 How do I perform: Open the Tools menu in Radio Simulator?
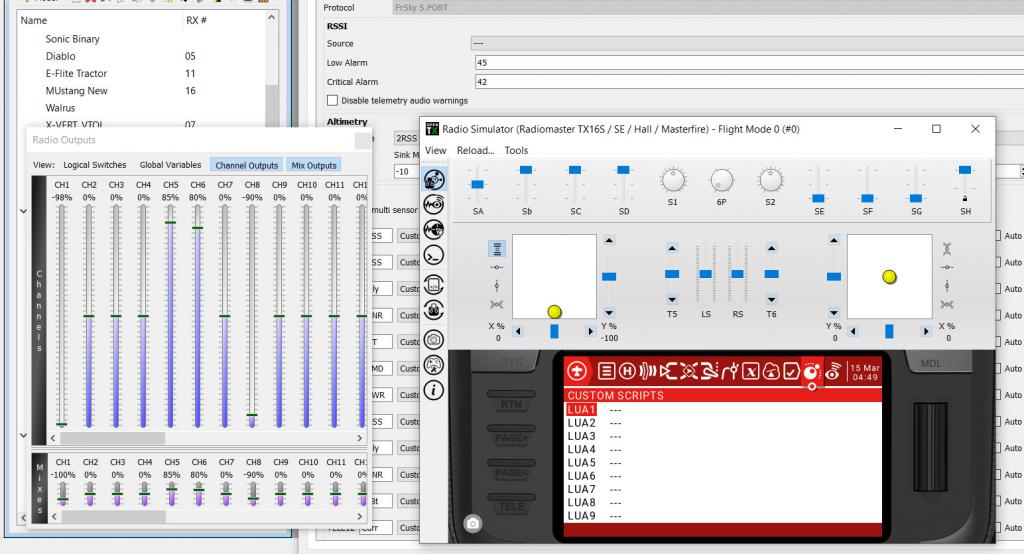pyautogui.click(x=516, y=151)
